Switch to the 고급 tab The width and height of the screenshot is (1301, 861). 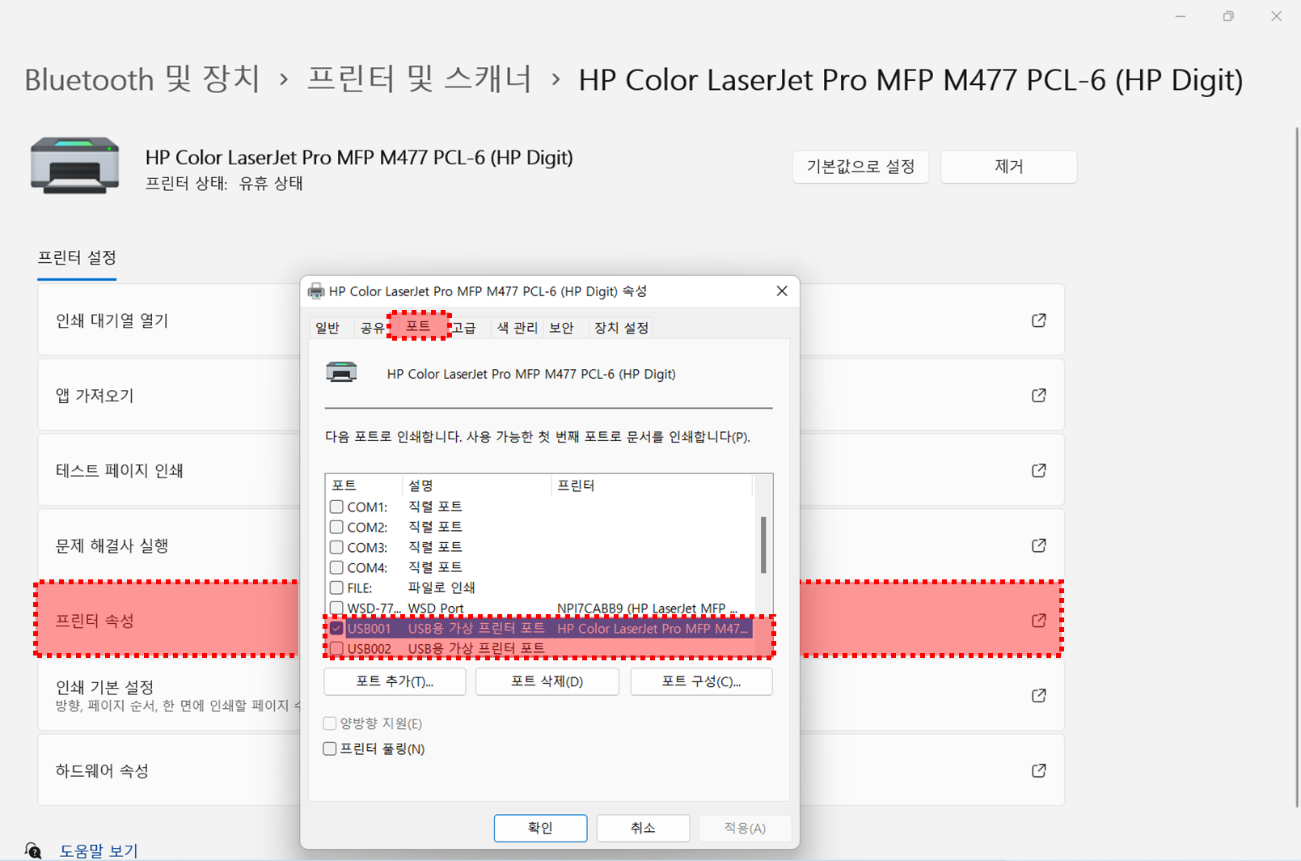(464, 328)
